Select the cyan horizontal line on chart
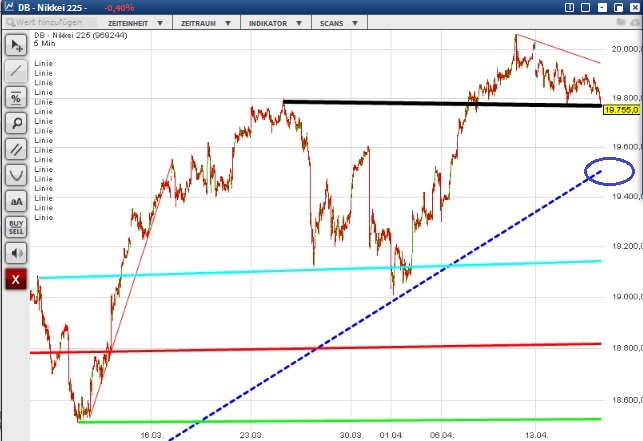The width and height of the screenshot is (643, 441). [320, 270]
